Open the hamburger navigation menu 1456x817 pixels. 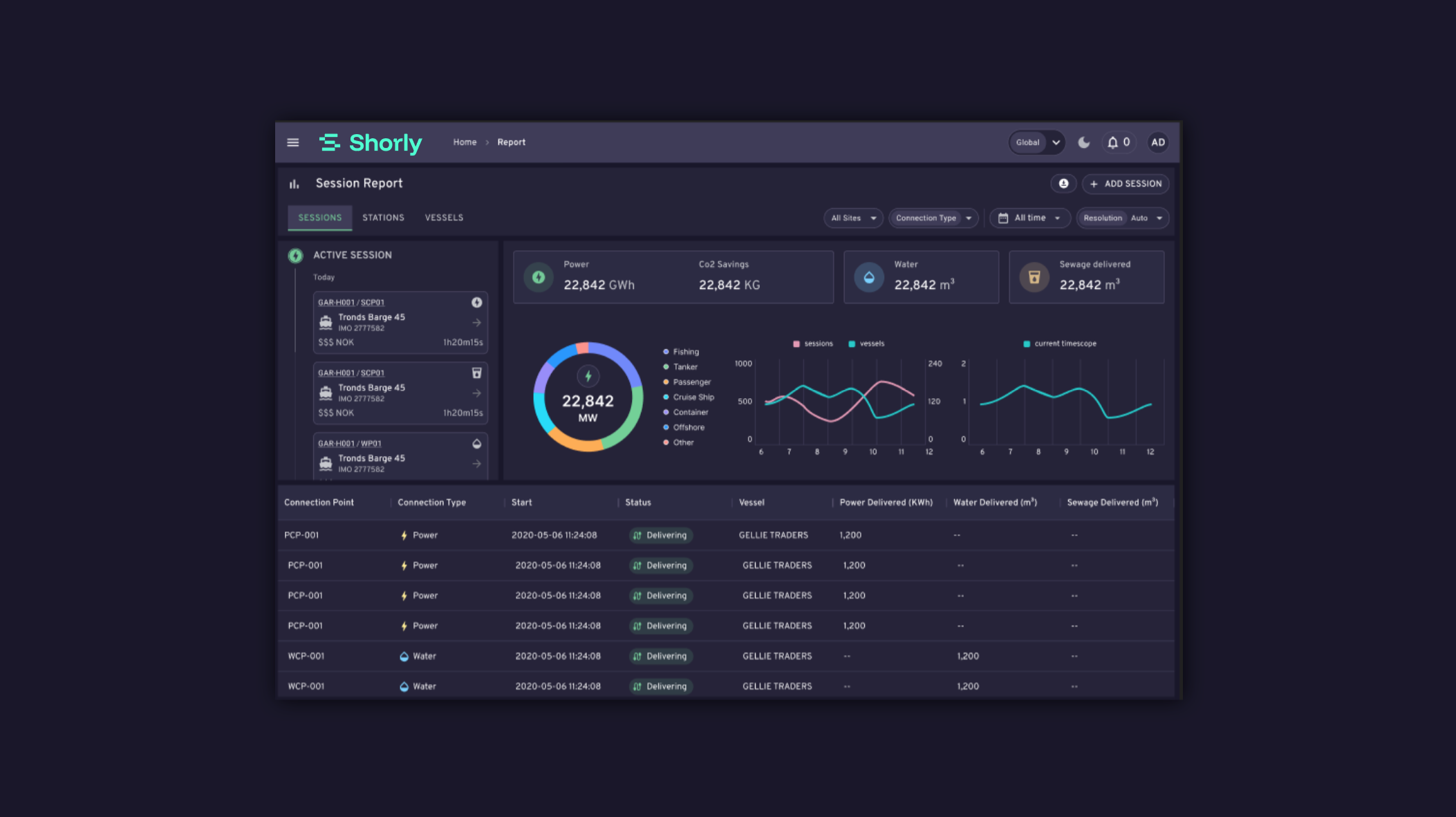point(293,142)
